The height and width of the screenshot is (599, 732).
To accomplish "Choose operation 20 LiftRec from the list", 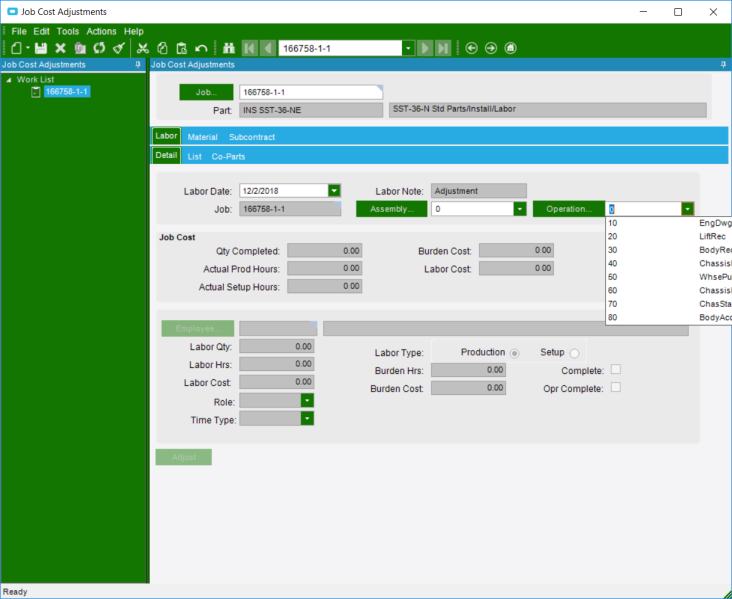I will tap(669, 237).
